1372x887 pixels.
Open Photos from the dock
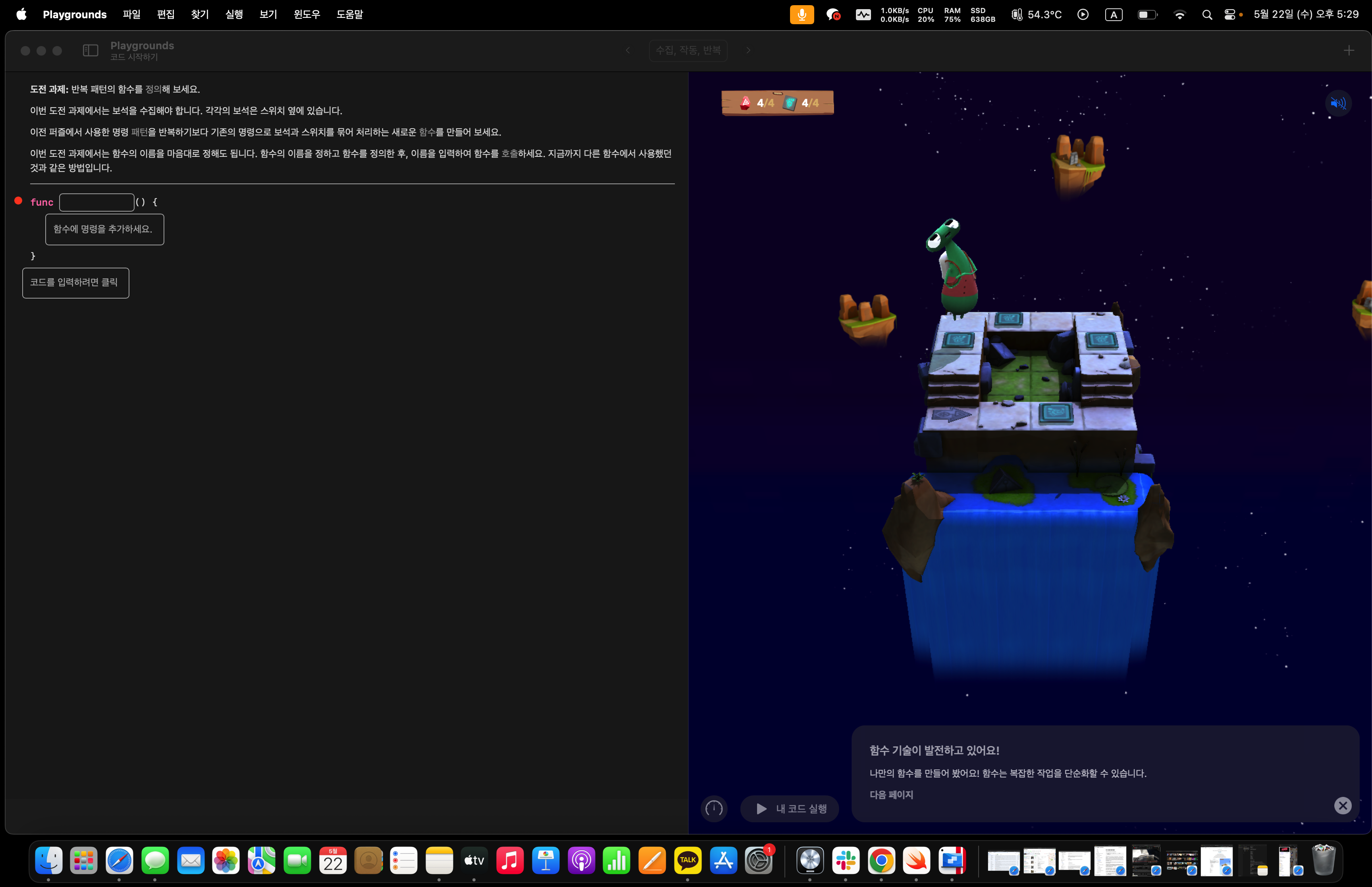(226, 860)
